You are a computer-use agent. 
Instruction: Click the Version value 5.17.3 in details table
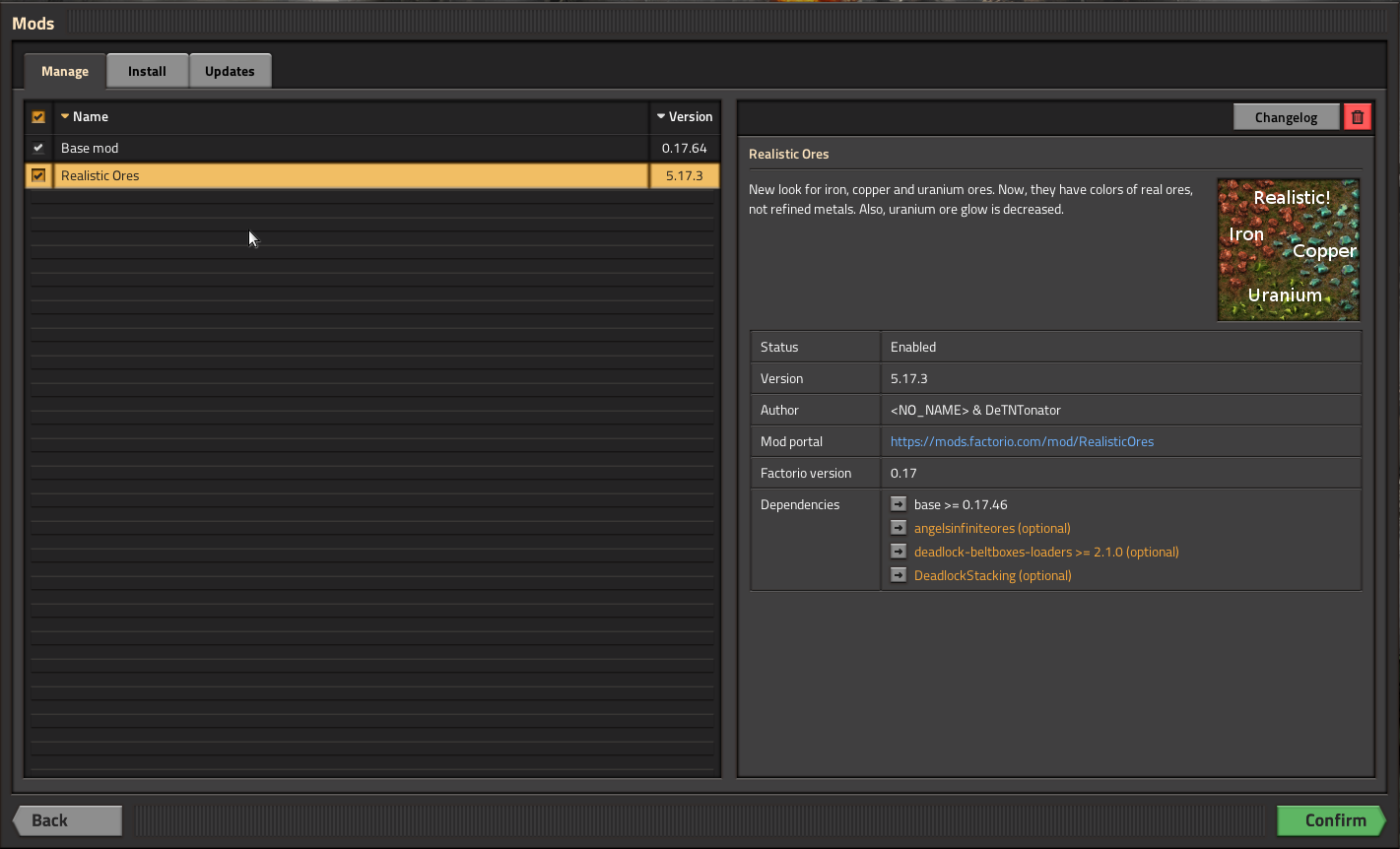908,378
